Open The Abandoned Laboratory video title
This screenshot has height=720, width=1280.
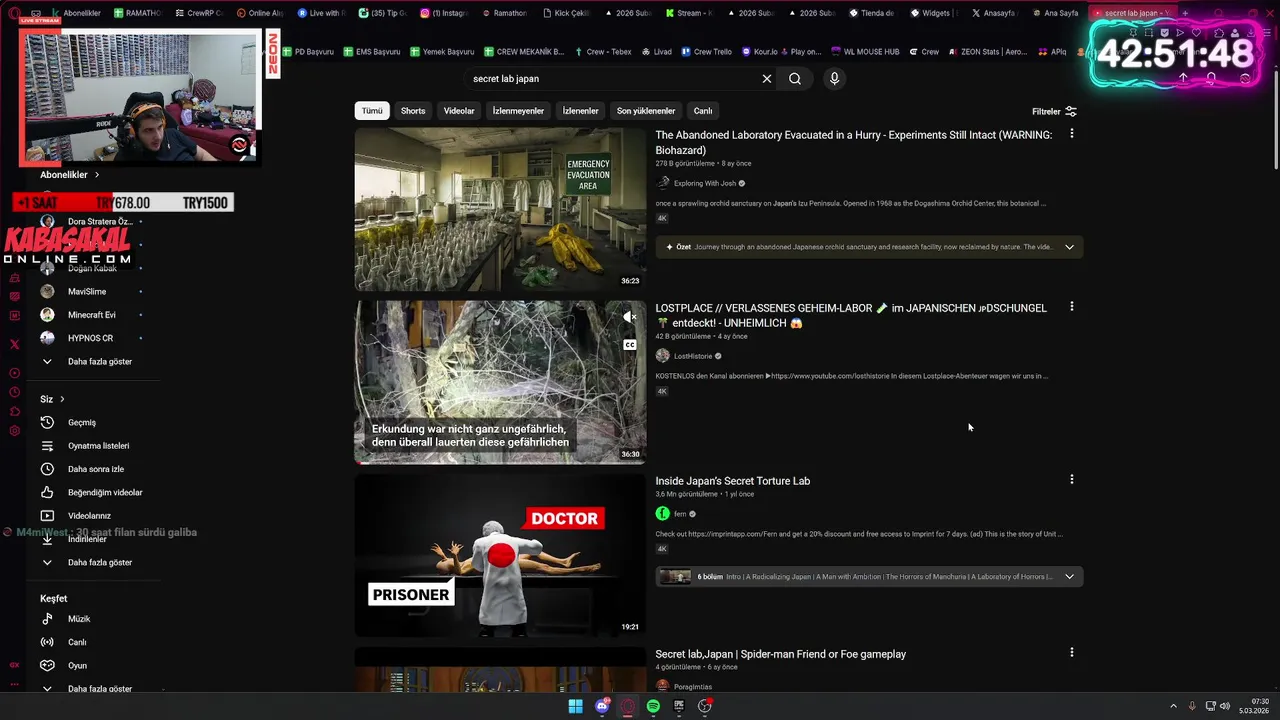point(854,142)
